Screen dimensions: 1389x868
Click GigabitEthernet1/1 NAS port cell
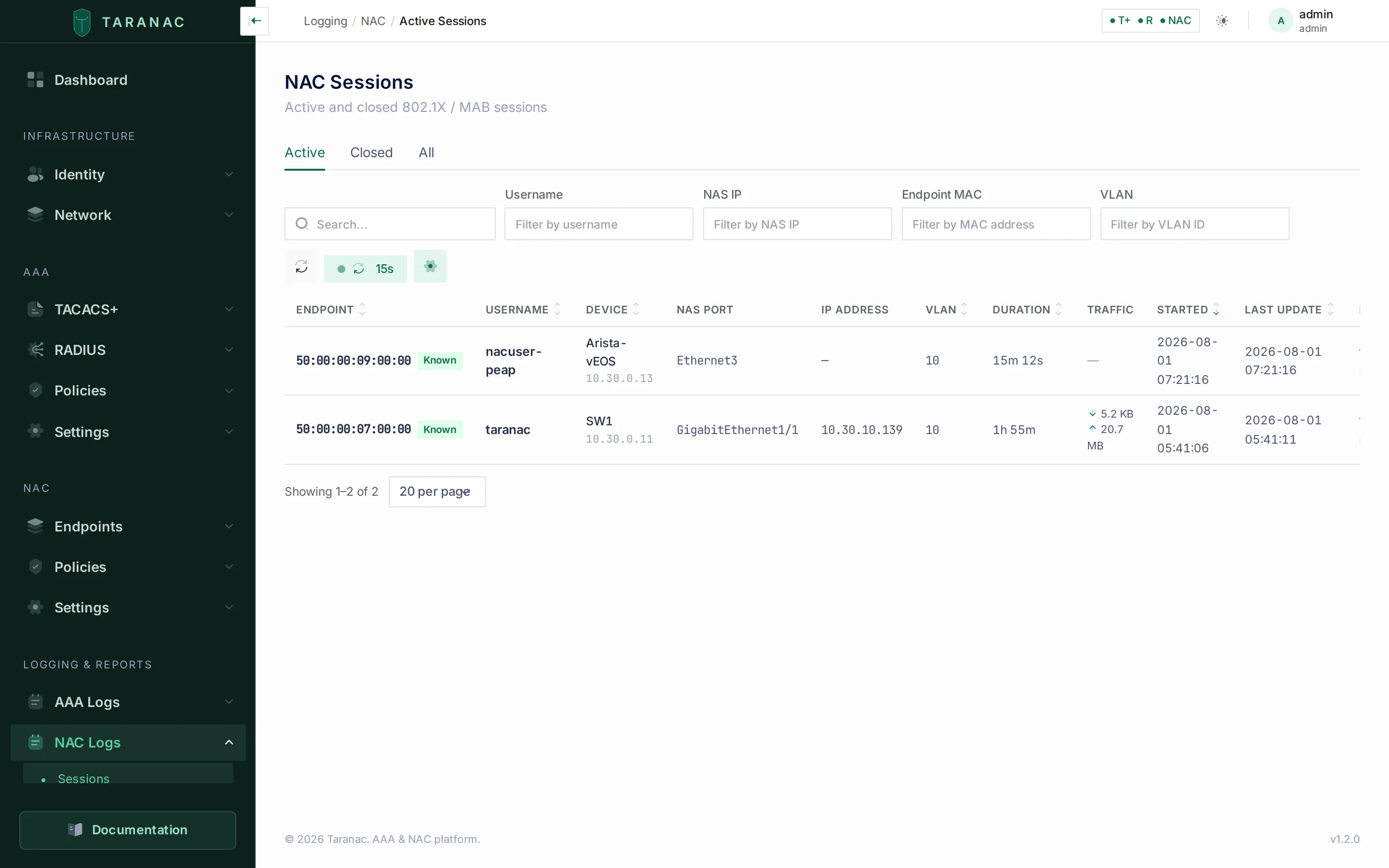point(737,429)
